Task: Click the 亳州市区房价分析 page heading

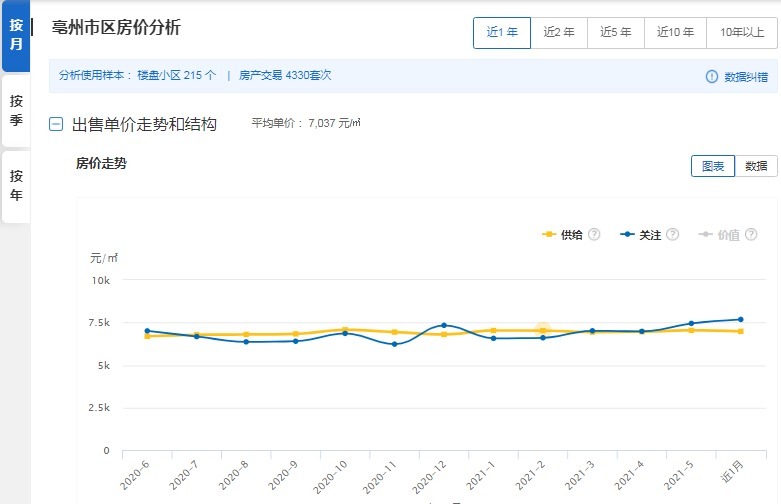Action: click(116, 27)
